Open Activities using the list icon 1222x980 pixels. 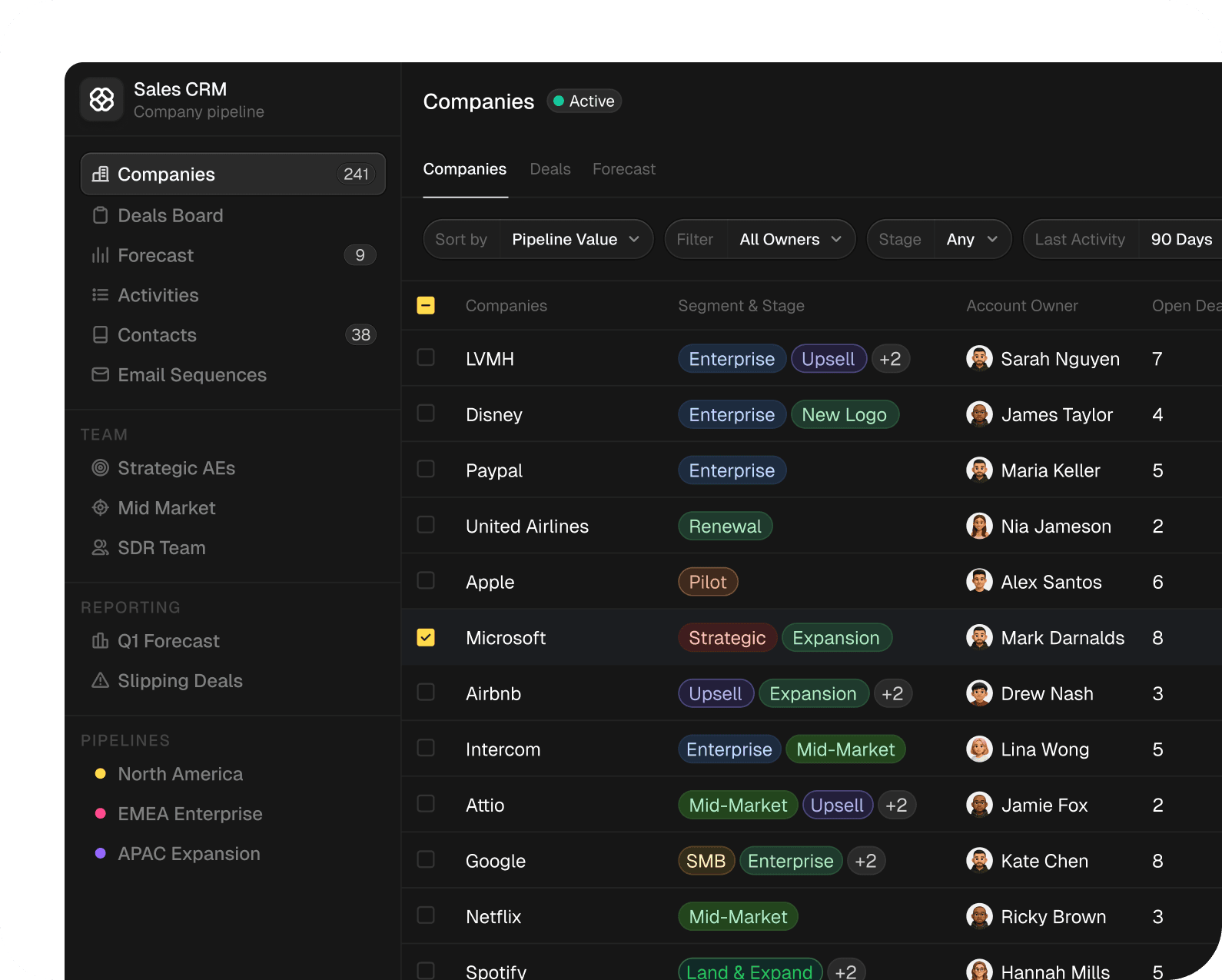[100, 295]
